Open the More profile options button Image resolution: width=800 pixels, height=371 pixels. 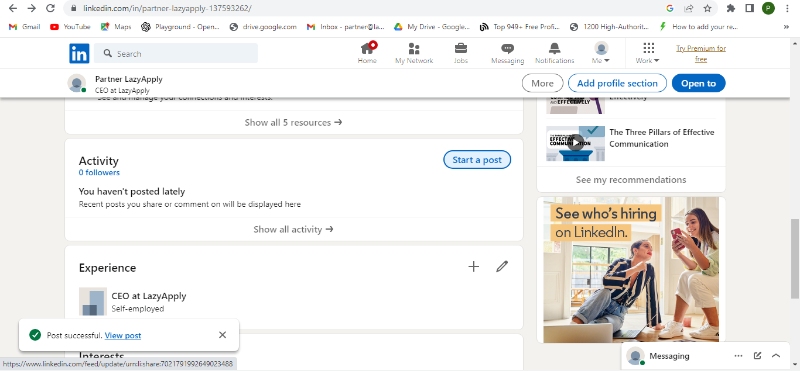click(542, 83)
